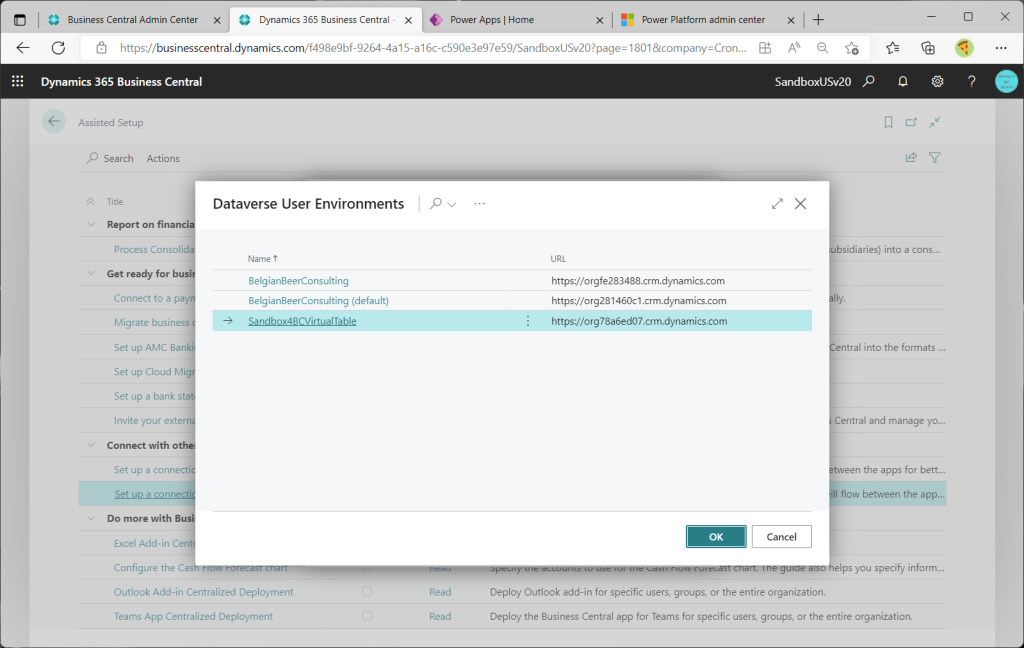This screenshot has height=648, width=1024.
Task: Switch to Power Apps Home tab
Action: click(x=492, y=20)
